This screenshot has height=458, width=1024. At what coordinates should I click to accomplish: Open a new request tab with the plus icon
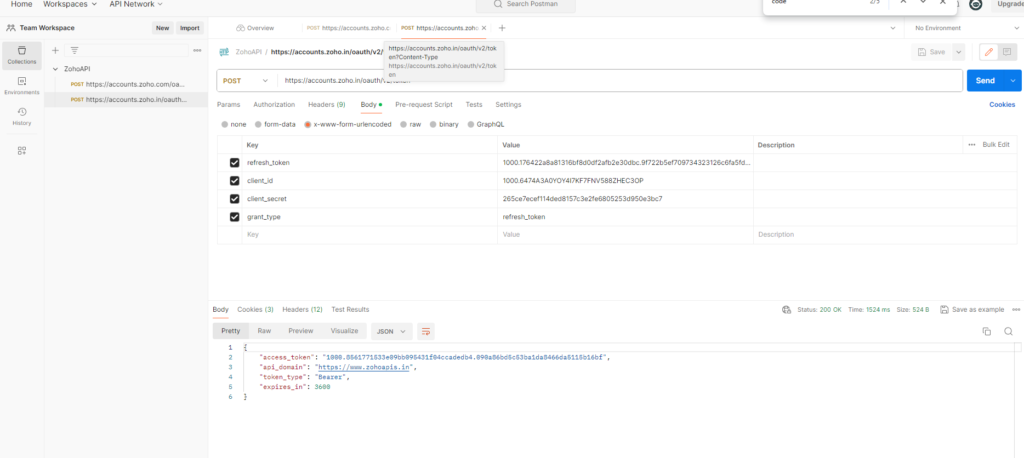[x=502, y=28]
